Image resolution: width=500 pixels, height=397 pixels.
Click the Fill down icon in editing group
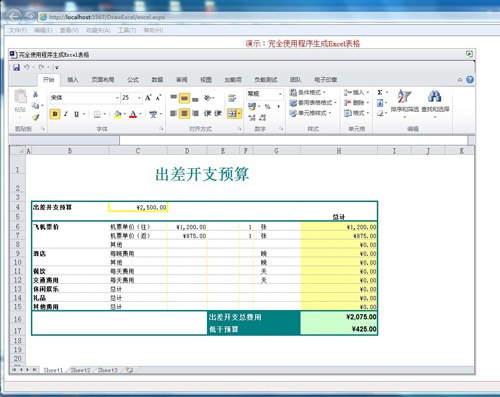(x=380, y=103)
